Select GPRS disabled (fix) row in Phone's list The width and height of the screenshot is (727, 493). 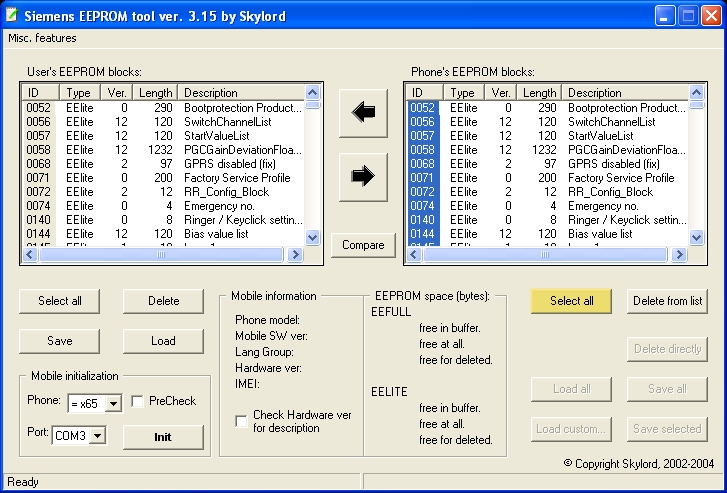(x=548, y=164)
